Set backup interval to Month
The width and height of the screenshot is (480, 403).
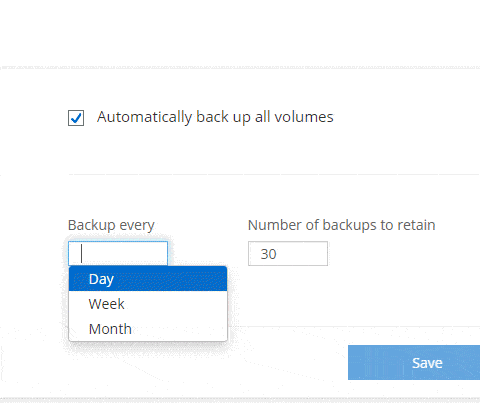[148, 329]
